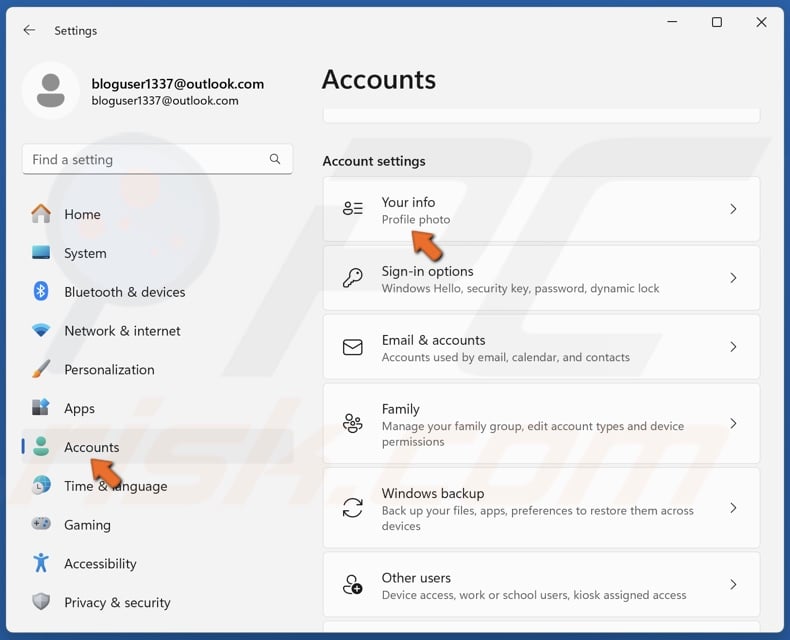Expand Email & accounts chevron
The image size is (790, 640).
tap(734, 347)
